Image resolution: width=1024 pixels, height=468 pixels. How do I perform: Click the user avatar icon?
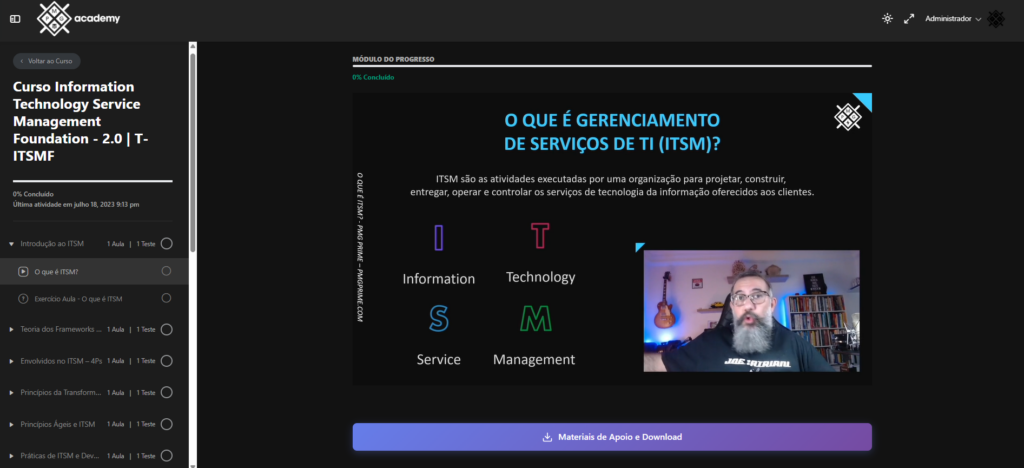(x=996, y=18)
